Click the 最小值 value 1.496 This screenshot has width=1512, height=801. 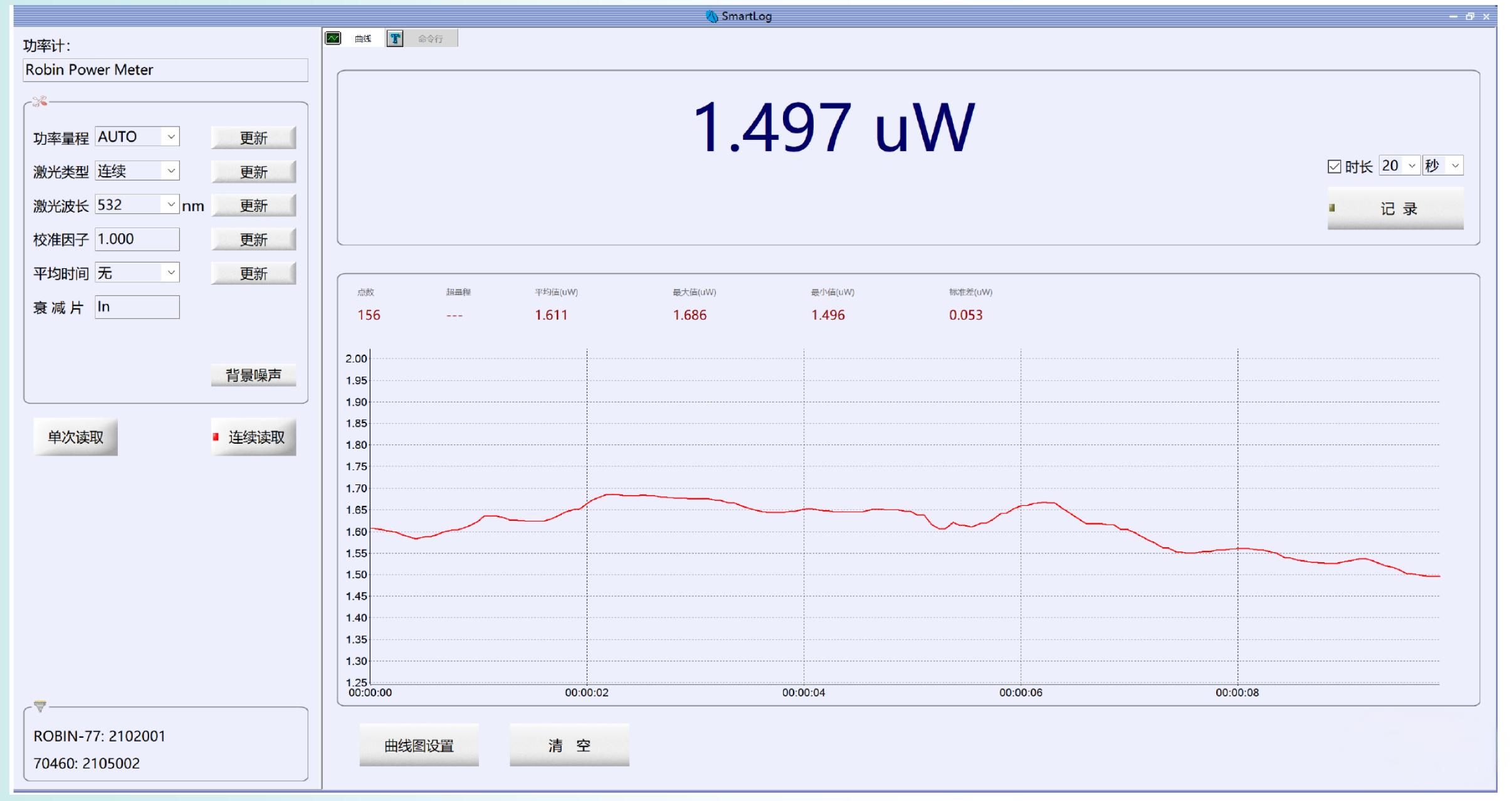coord(828,315)
